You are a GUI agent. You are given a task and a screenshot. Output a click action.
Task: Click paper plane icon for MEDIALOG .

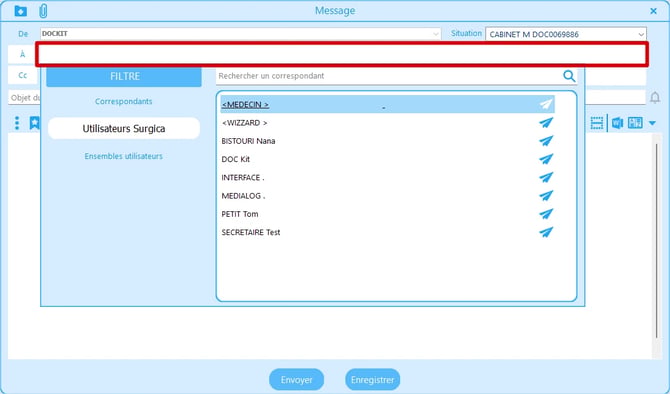546,196
